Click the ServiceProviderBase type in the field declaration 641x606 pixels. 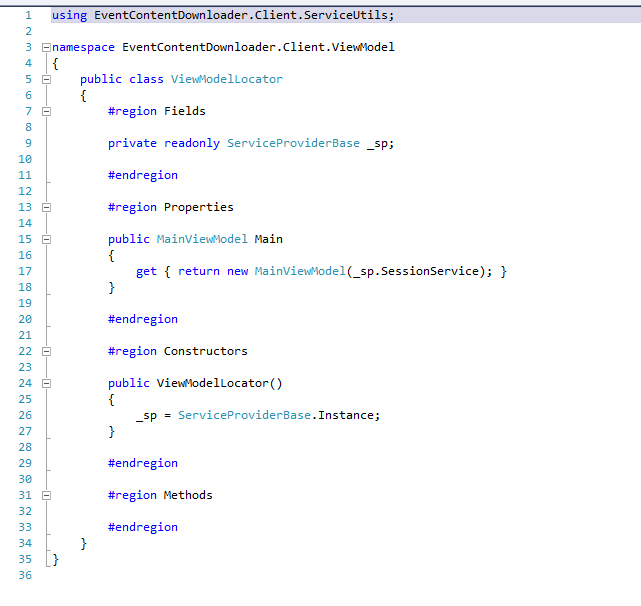pyautogui.click(x=292, y=143)
